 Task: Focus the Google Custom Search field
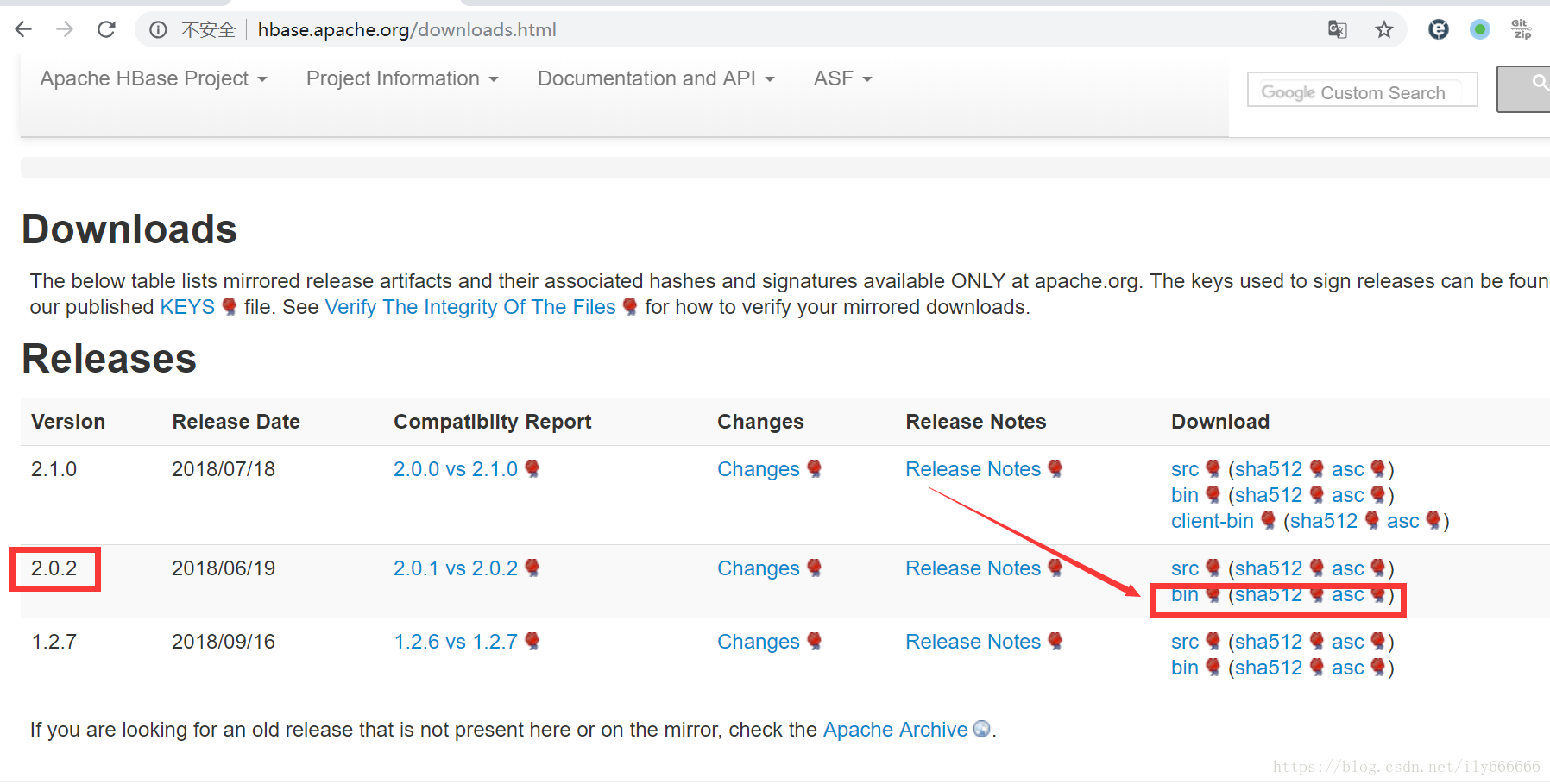point(1362,90)
